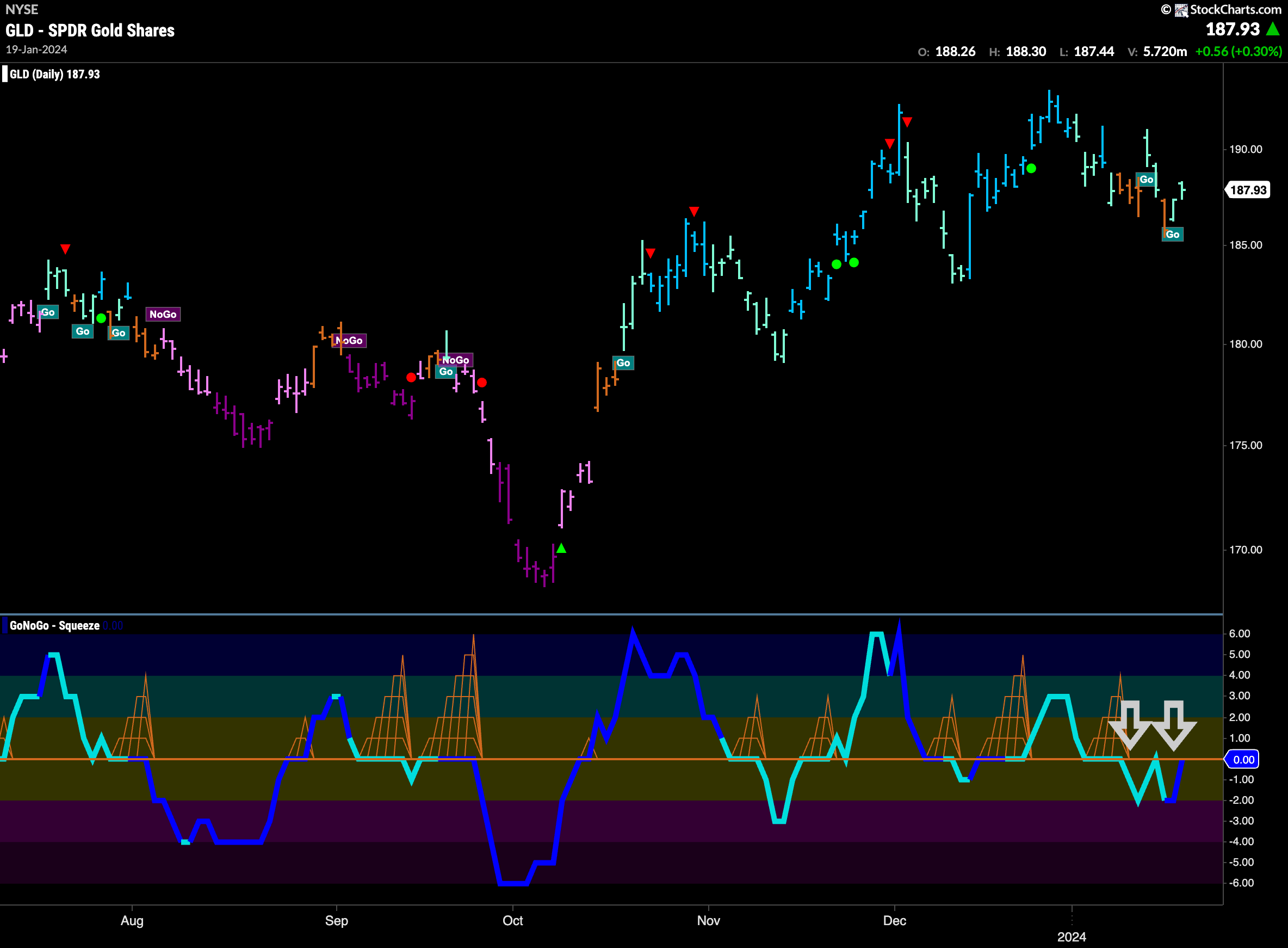Screen dimensions: 1288x948
Task: Click the 180.00 price axis label
Action: (1246, 344)
